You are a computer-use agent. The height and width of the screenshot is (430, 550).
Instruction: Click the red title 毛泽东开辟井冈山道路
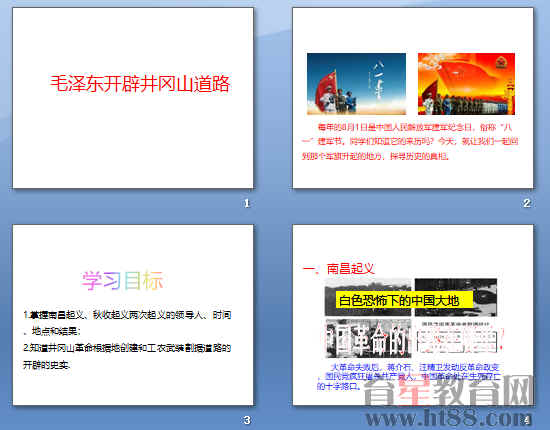[x=140, y=83]
